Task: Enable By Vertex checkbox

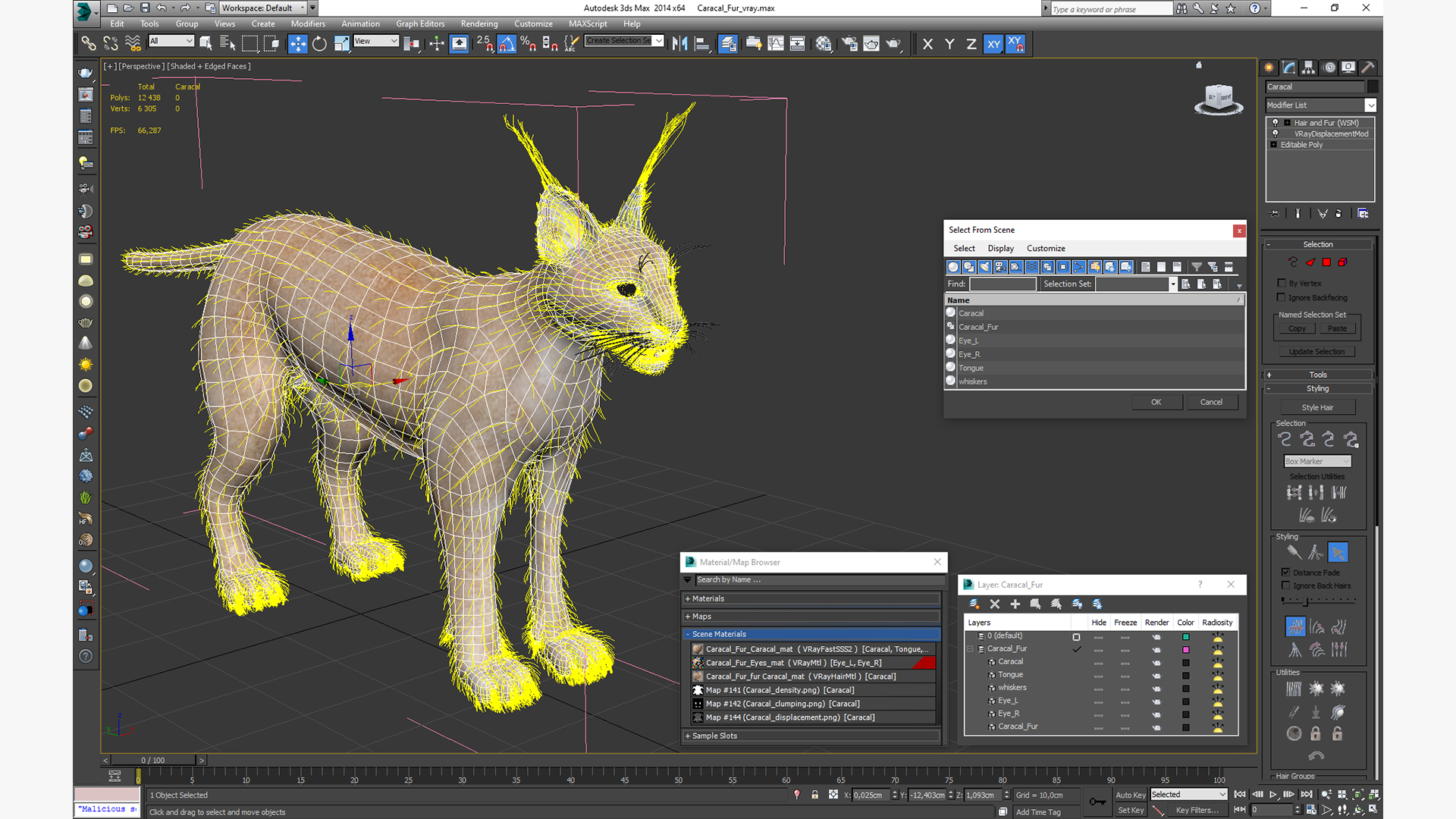Action: (x=1282, y=283)
